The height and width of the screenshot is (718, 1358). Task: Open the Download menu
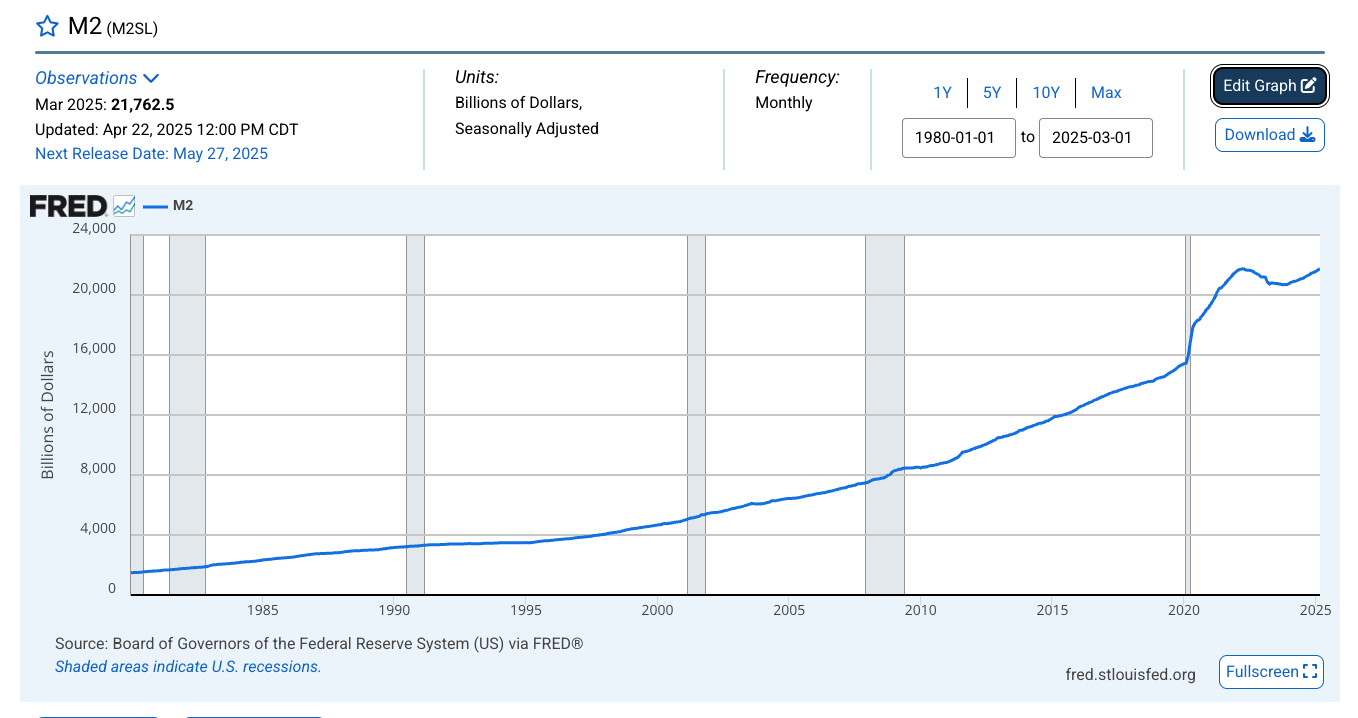(1269, 135)
